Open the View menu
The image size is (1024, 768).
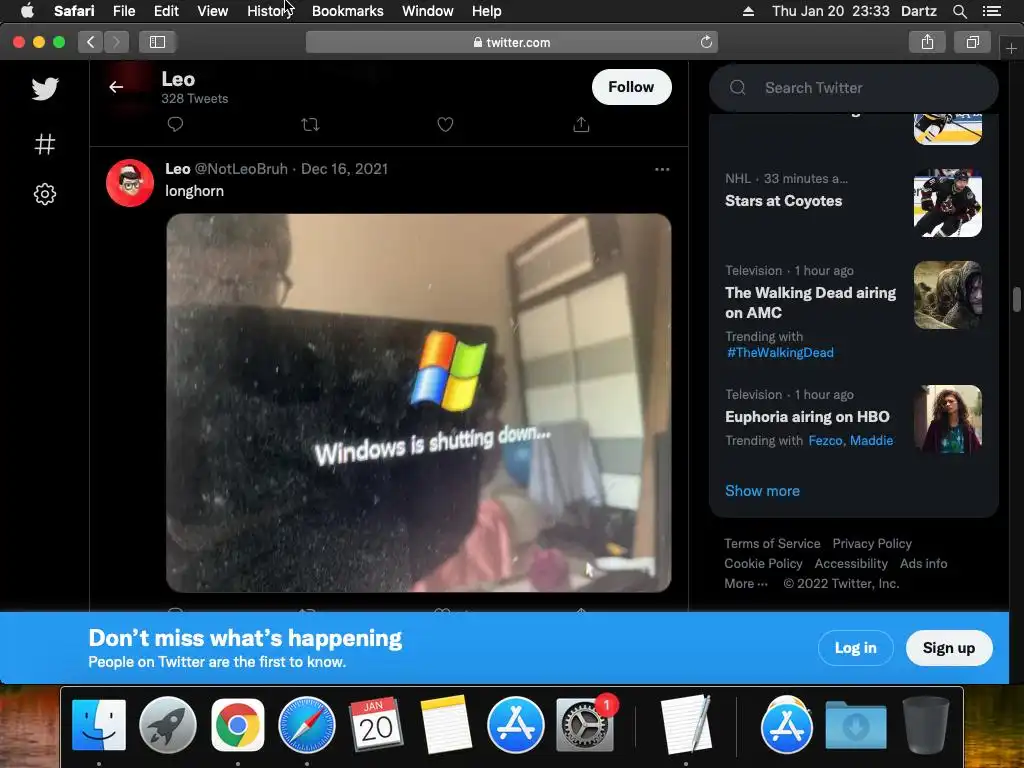(213, 11)
